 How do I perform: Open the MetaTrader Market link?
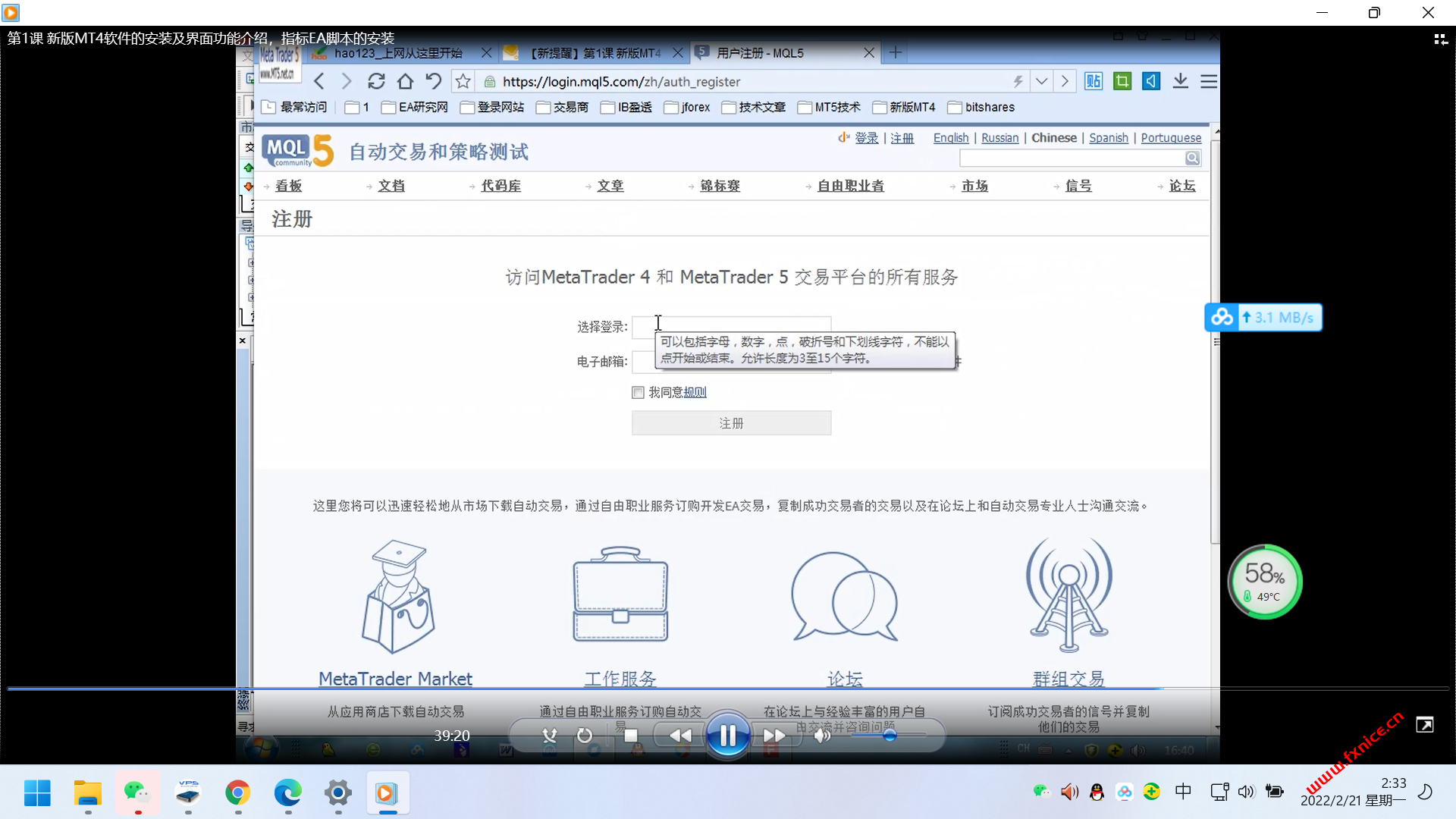click(395, 679)
